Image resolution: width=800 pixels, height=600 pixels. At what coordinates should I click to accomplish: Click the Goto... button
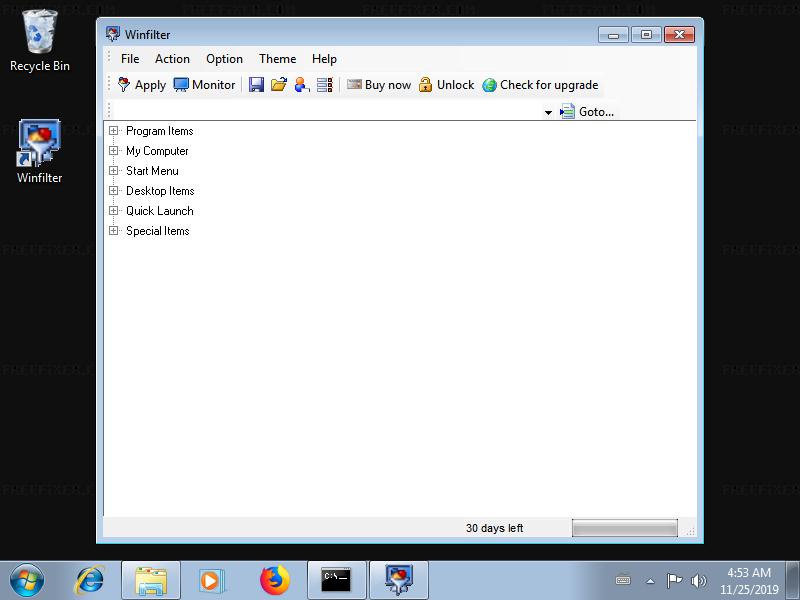coord(587,112)
